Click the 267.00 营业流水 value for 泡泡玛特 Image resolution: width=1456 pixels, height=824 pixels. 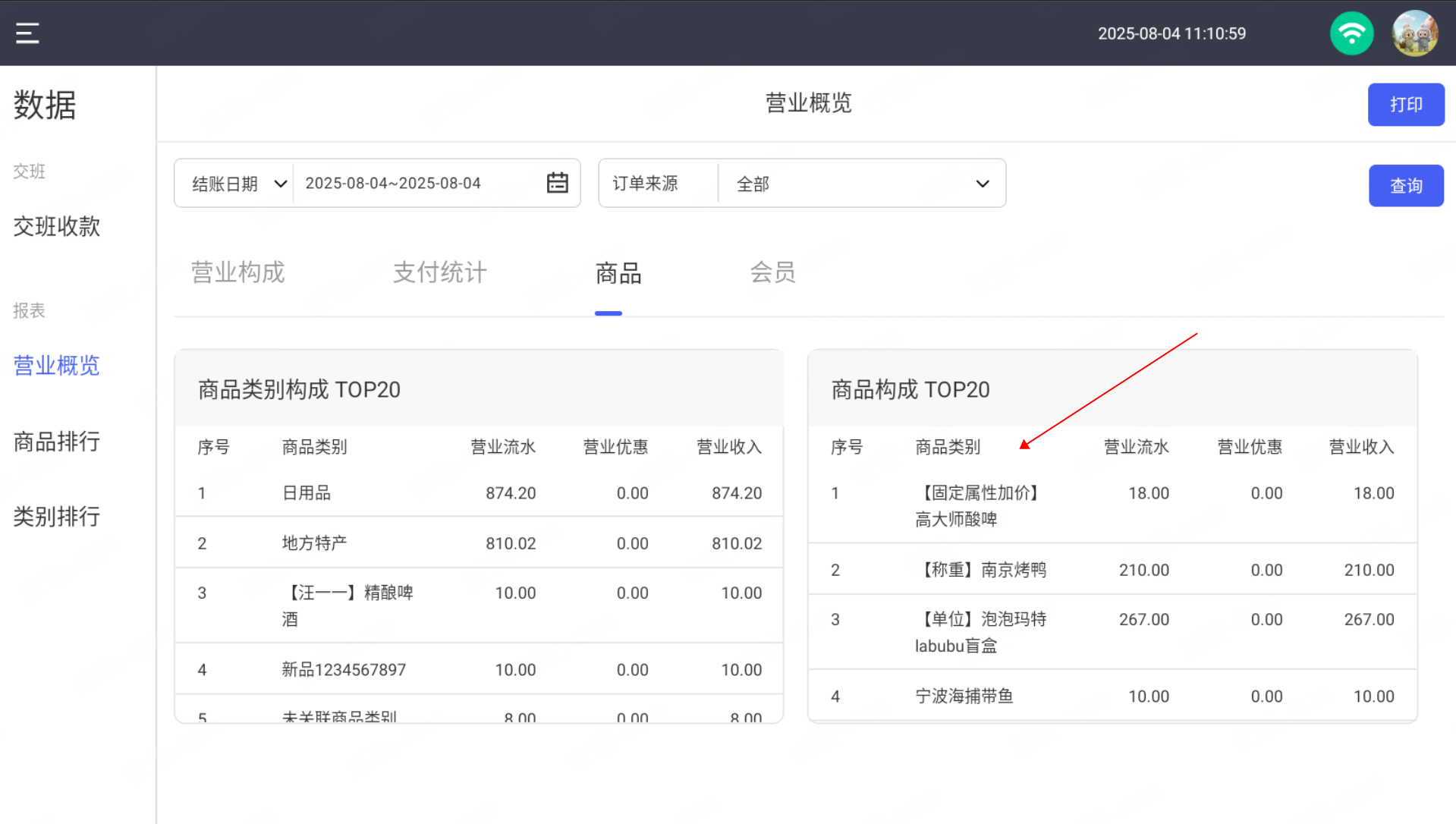(x=1144, y=619)
